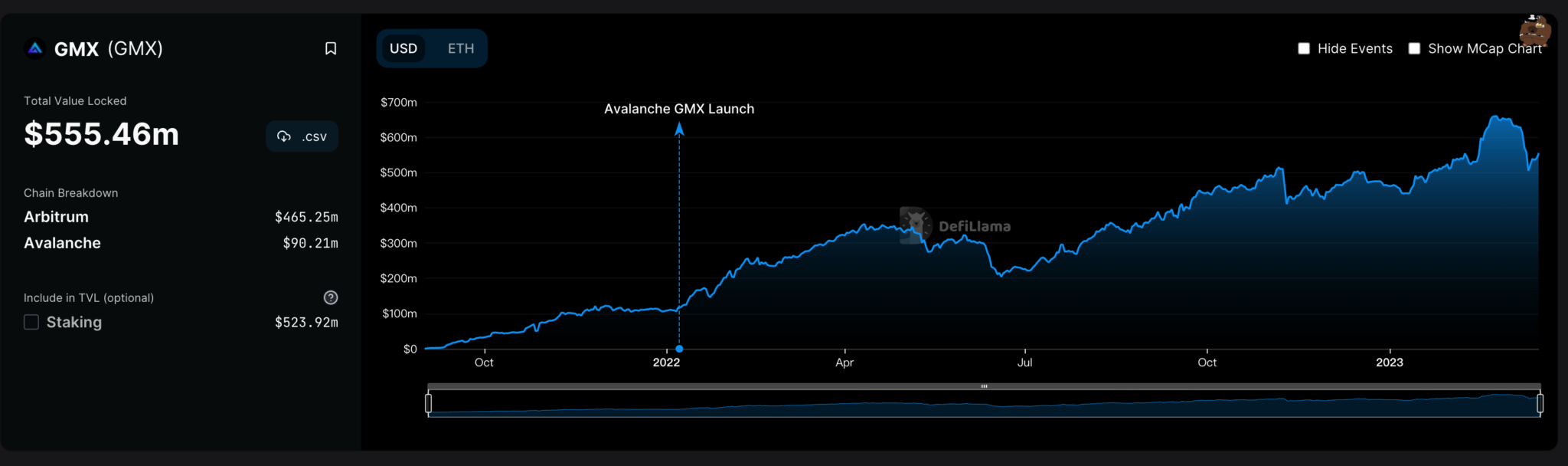Switch chart denomination to ETH
This screenshot has width=1568, height=466.
pyautogui.click(x=461, y=48)
